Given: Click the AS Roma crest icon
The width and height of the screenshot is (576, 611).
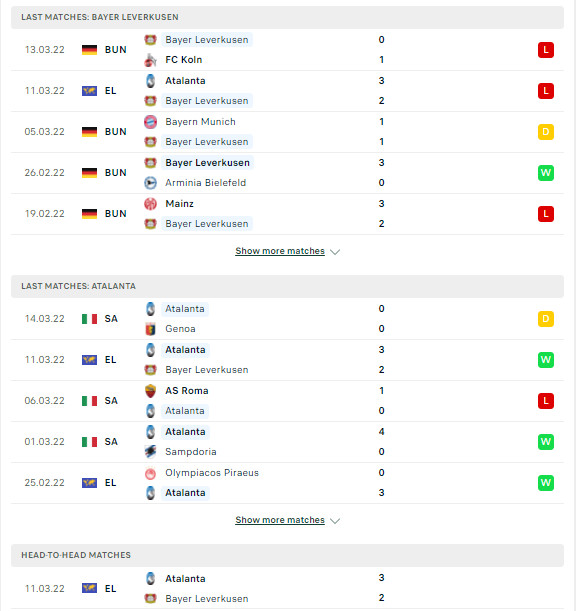Looking at the screenshot, I should pos(150,391).
